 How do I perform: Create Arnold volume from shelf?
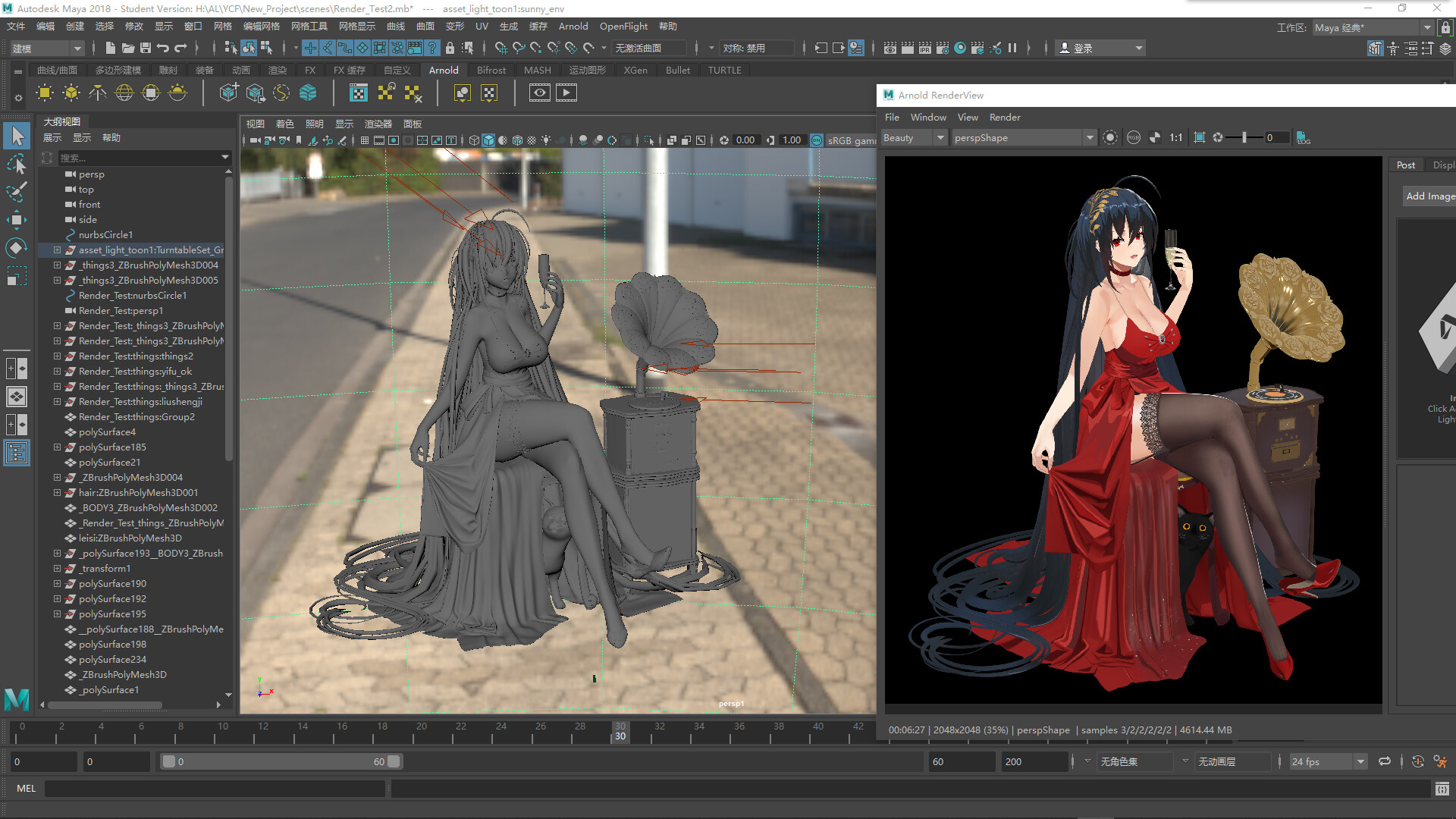pos(308,93)
